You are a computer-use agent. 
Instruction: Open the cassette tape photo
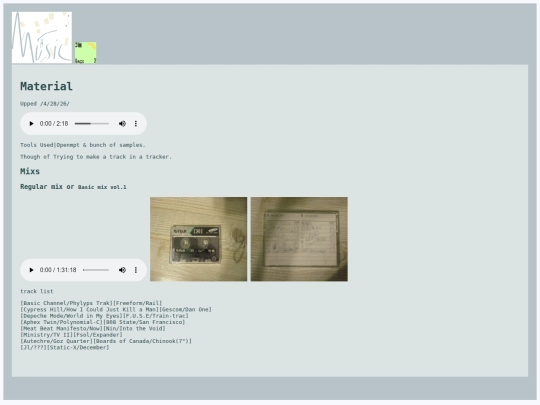(x=198, y=239)
